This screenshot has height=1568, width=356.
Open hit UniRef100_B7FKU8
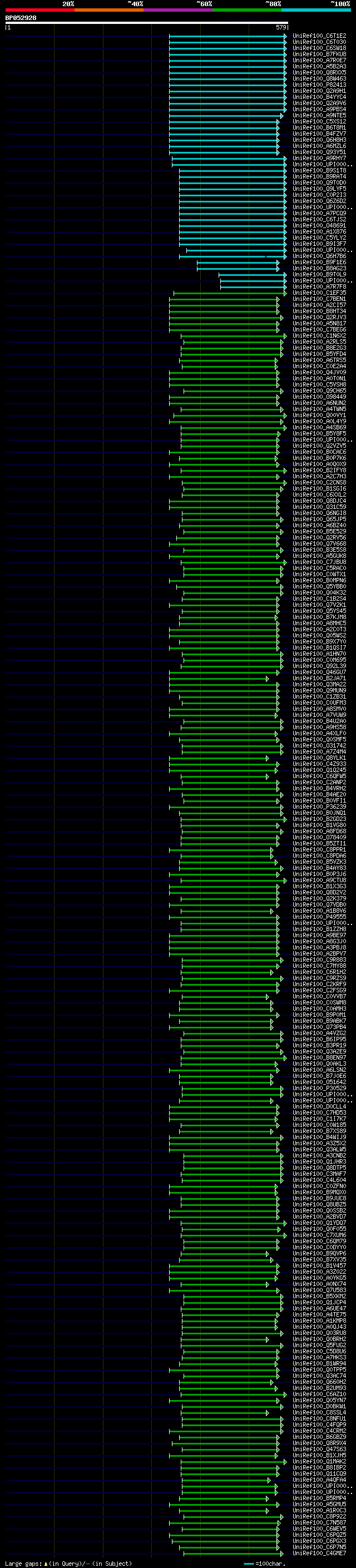click(x=319, y=54)
